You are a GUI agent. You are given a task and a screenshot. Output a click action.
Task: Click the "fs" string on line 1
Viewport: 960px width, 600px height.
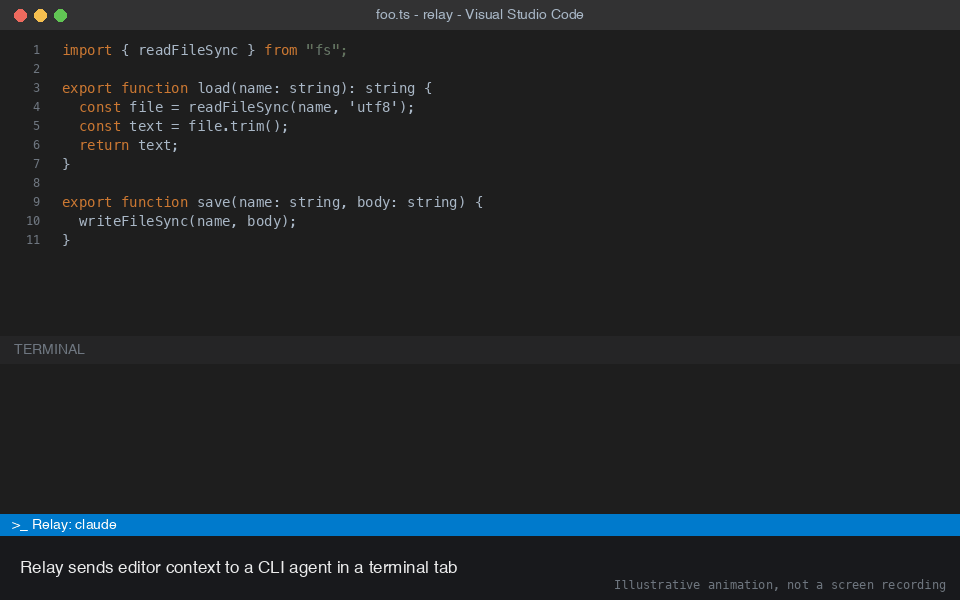point(323,50)
